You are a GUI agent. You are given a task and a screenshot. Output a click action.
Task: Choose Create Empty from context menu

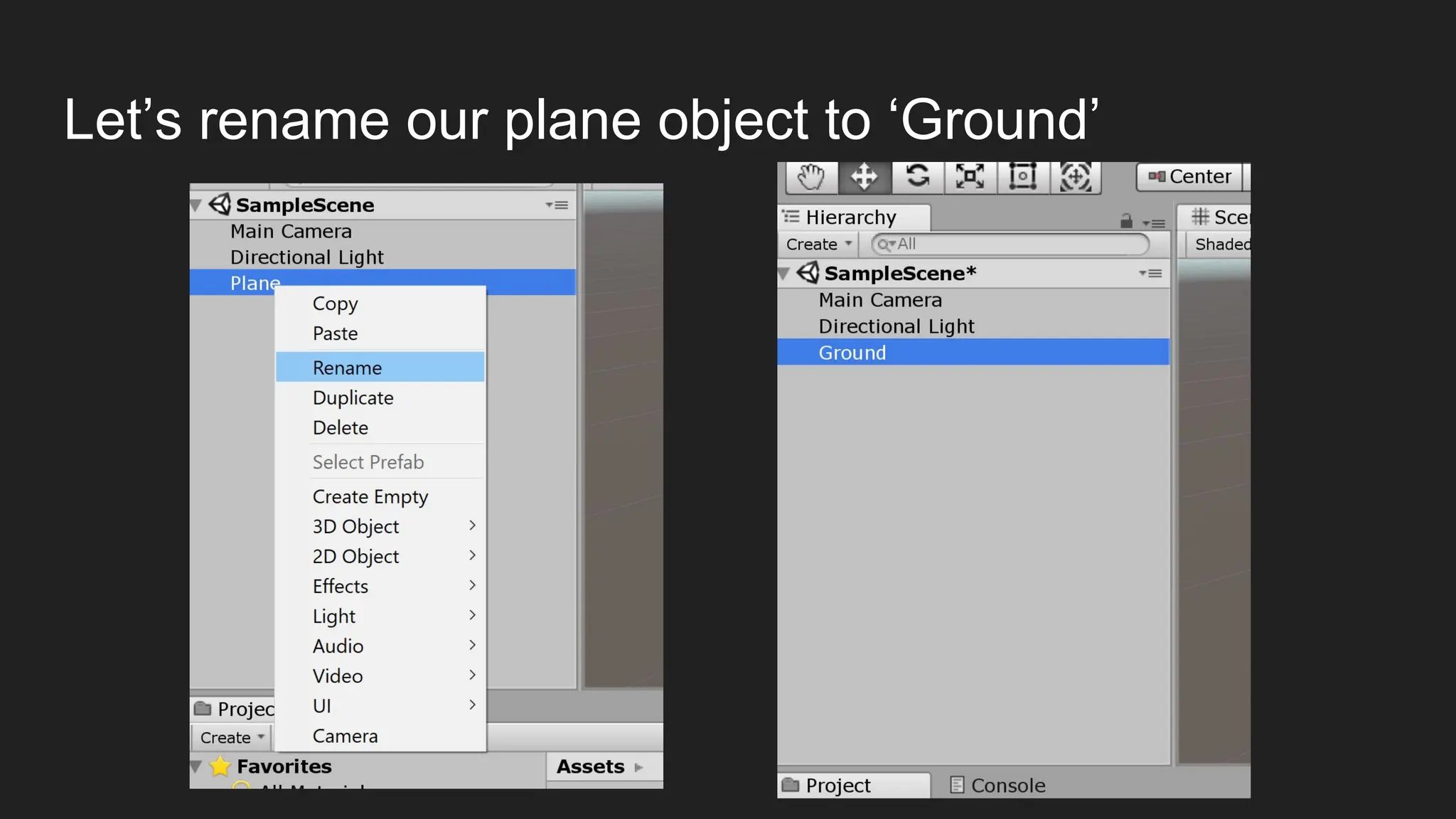pyautogui.click(x=380, y=496)
